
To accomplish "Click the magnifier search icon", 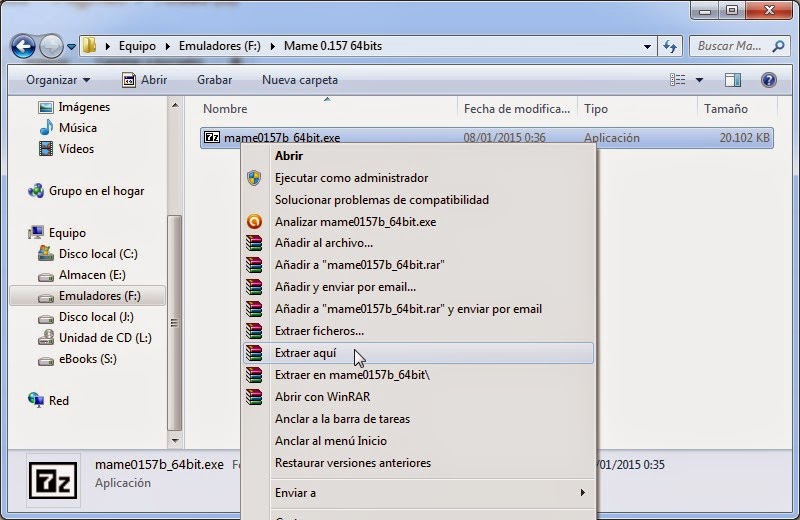I will [x=778, y=46].
